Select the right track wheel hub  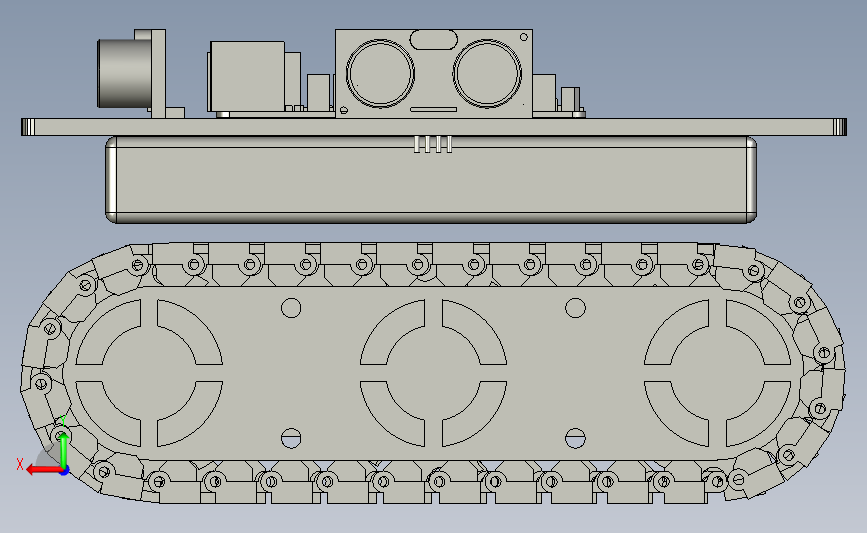click(x=718, y=373)
